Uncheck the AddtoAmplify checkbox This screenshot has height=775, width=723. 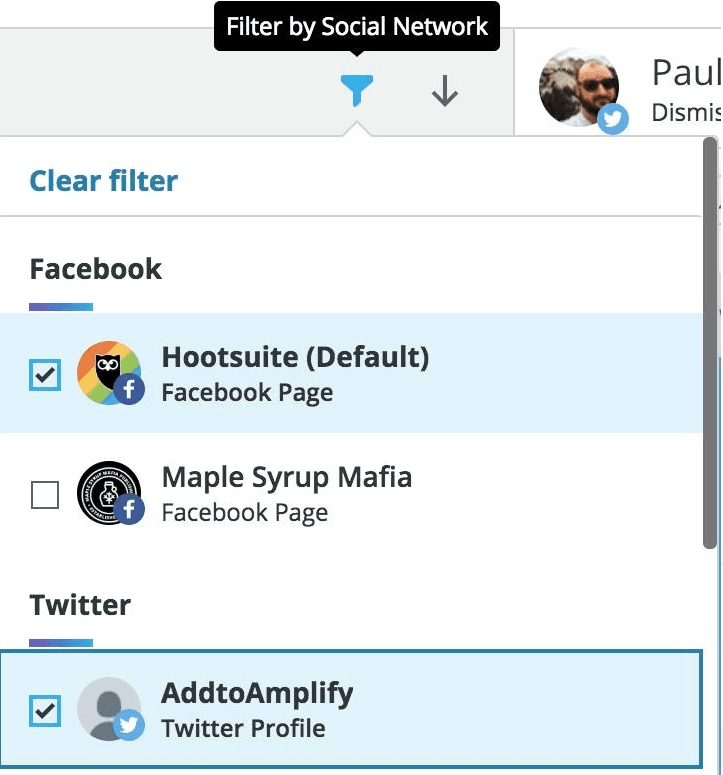point(45,711)
